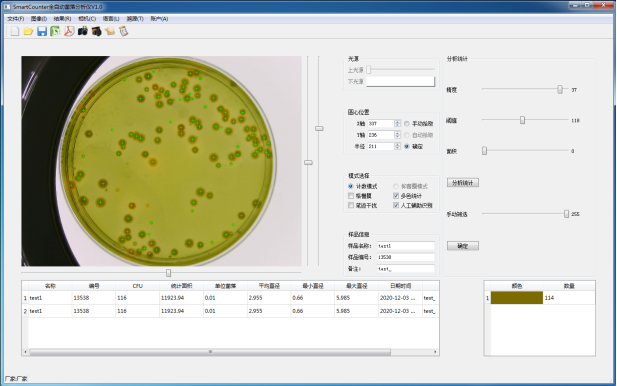The height and width of the screenshot is (386, 617).
Task: Export to PDF using red Acrobat icon
Action: pyautogui.click(x=69, y=31)
